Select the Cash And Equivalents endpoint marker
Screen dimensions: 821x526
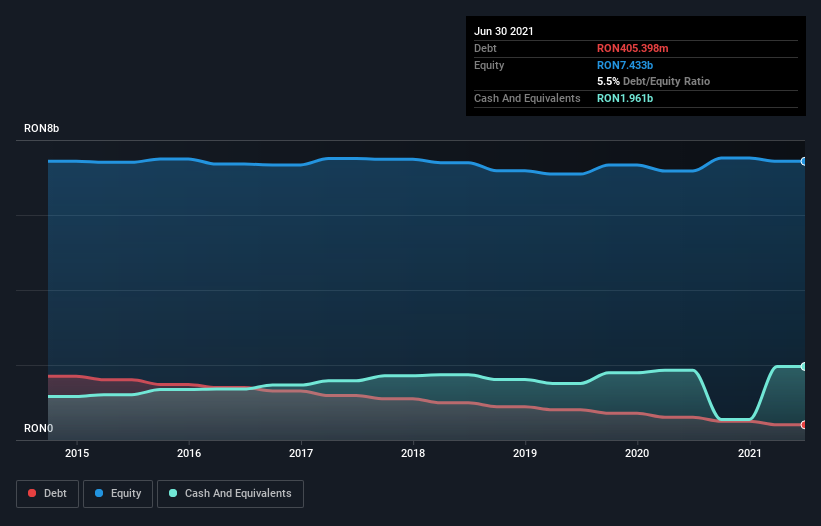803,366
